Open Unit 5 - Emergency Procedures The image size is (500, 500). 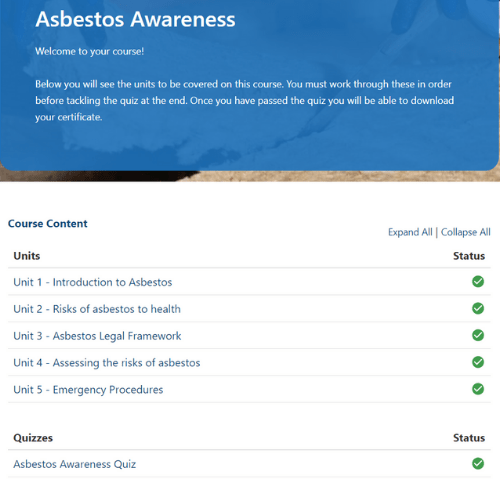[88, 390]
